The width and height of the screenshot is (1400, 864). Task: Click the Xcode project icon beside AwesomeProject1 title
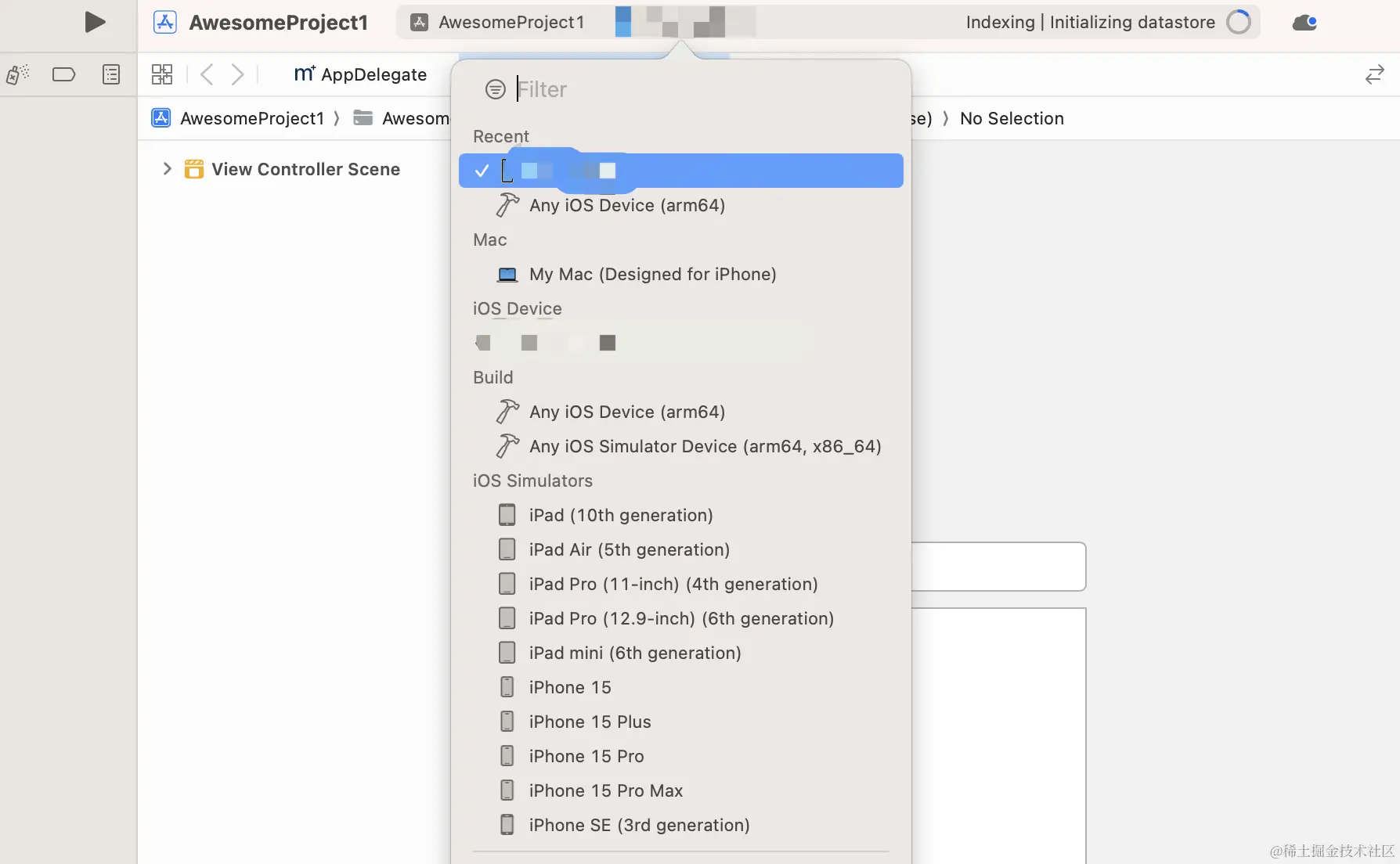(164, 22)
